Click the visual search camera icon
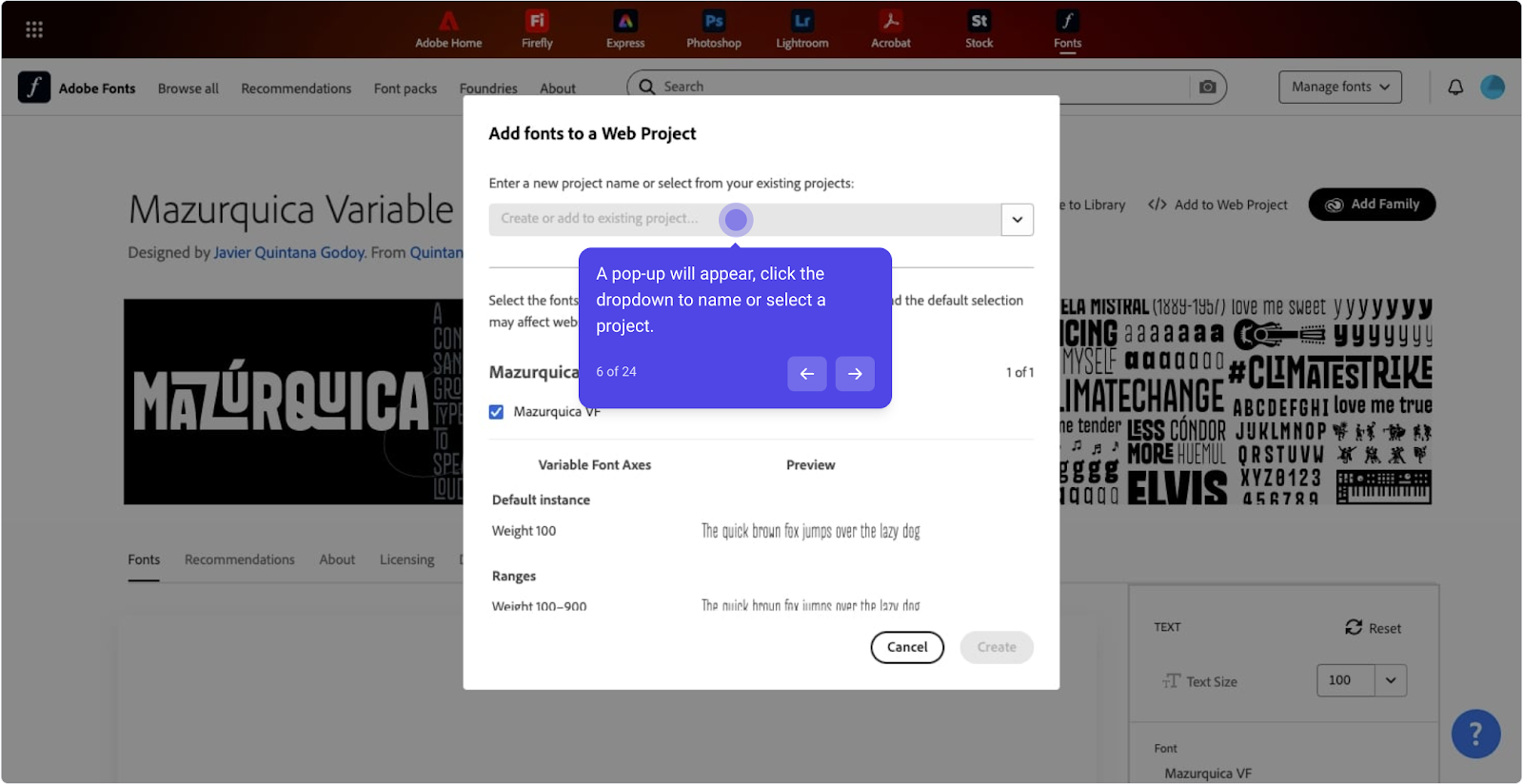This screenshot has height=784, width=1523. pyautogui.click(x=1207, y=87)
